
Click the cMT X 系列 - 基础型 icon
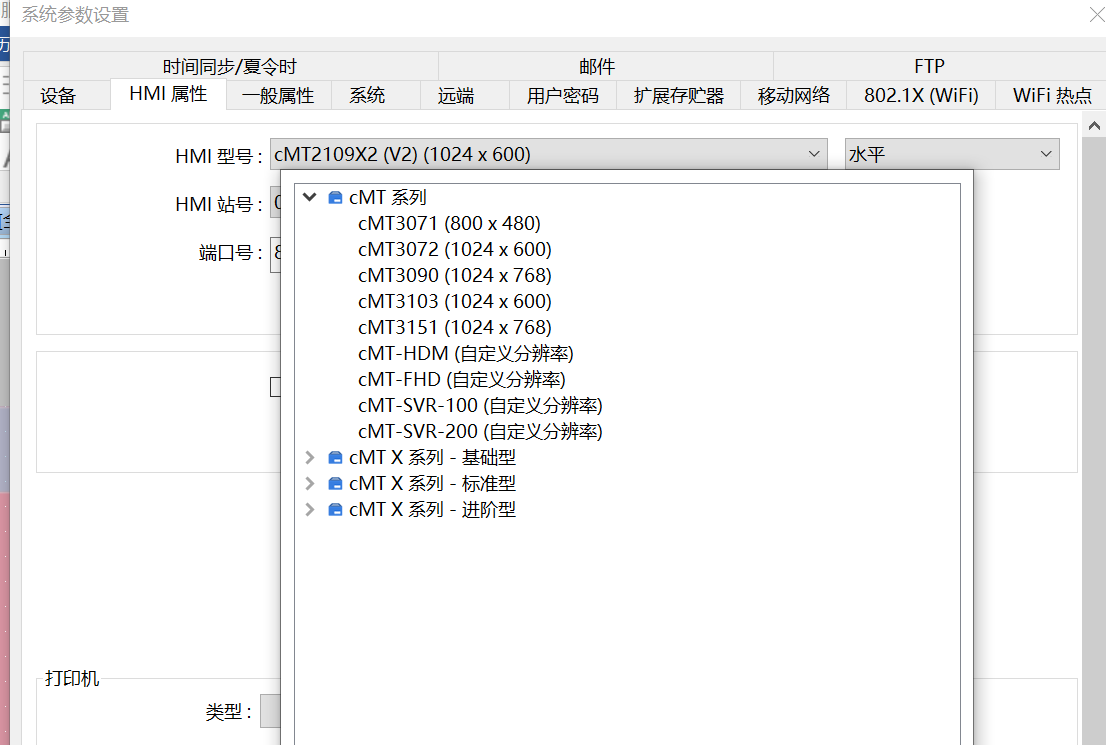click(x=336, y=458)
